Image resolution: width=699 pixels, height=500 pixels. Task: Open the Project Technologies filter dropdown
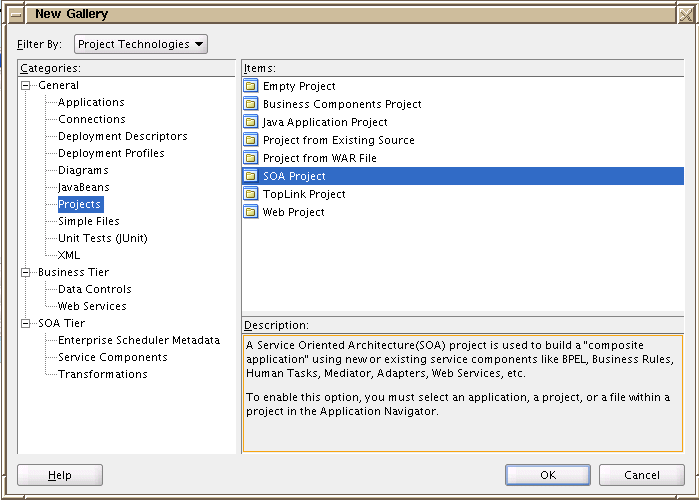[141, 44]
